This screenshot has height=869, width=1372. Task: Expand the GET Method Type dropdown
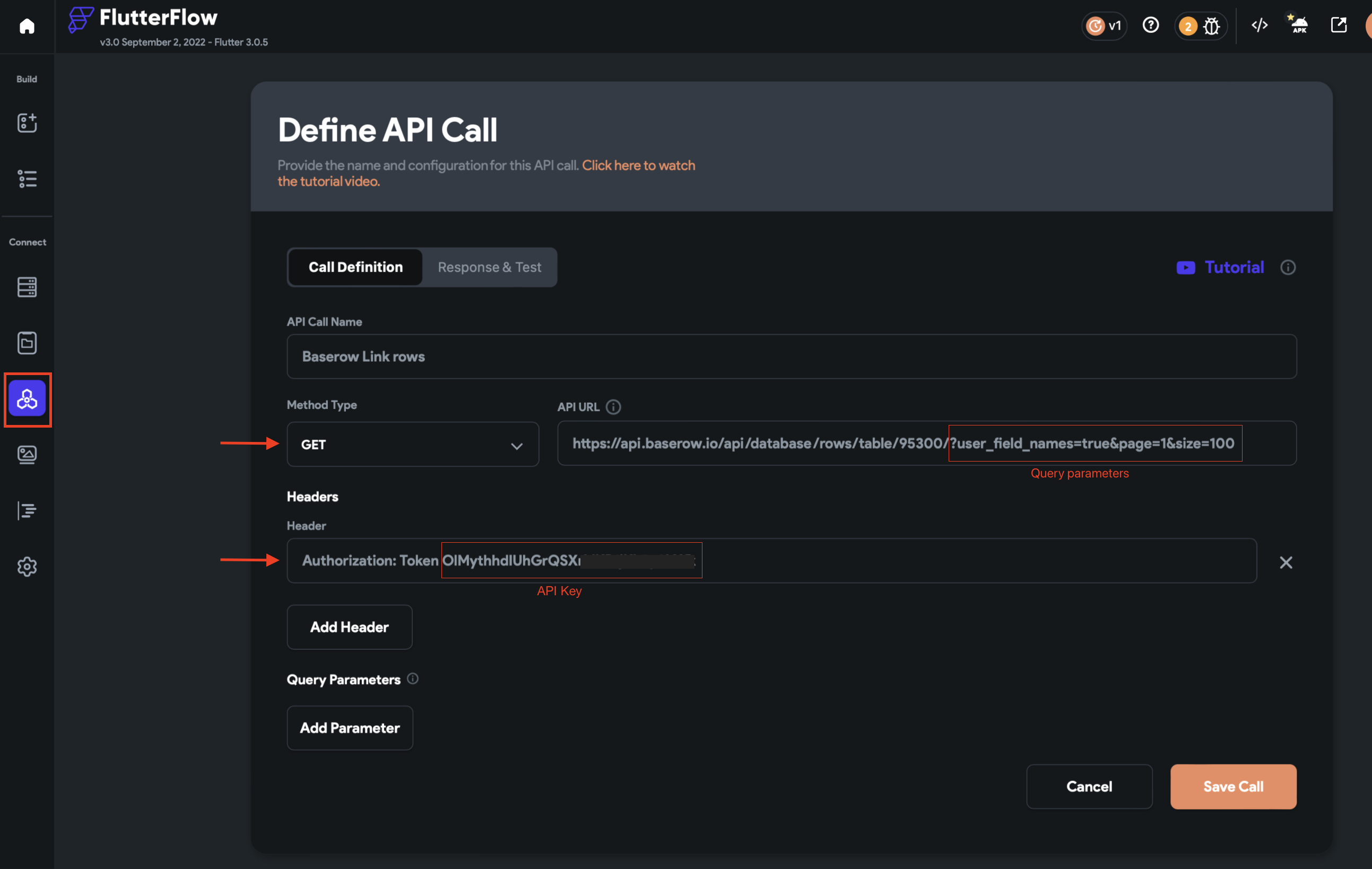click(x=413, y=445)
